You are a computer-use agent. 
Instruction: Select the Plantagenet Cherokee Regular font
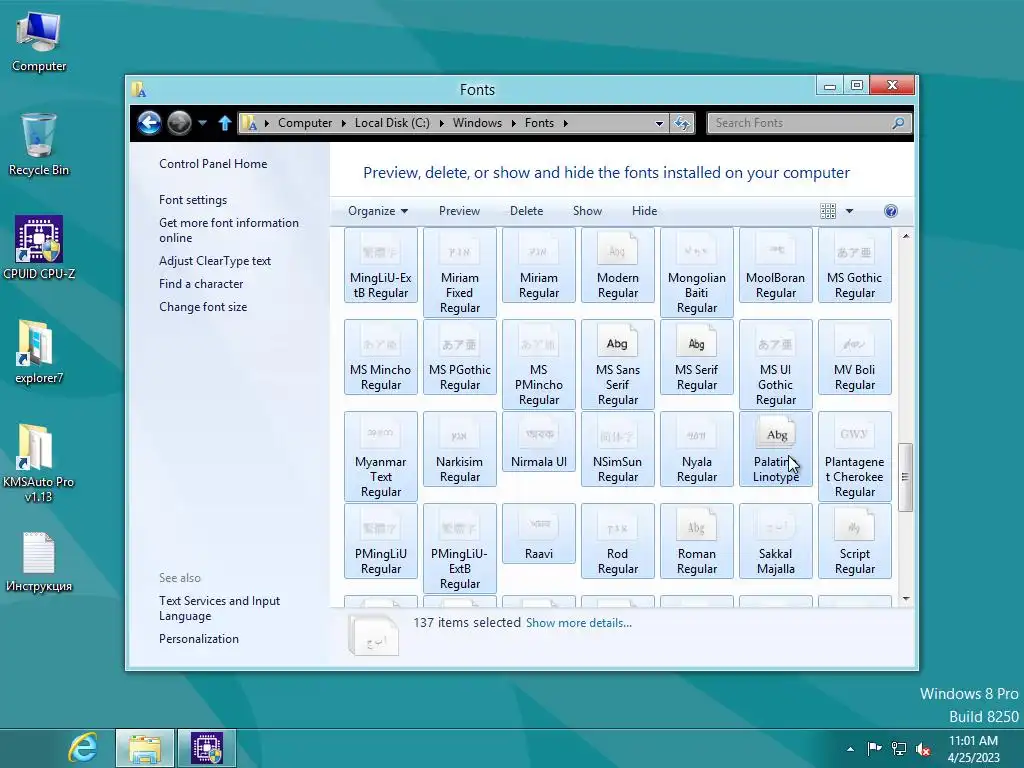[854, 456]
